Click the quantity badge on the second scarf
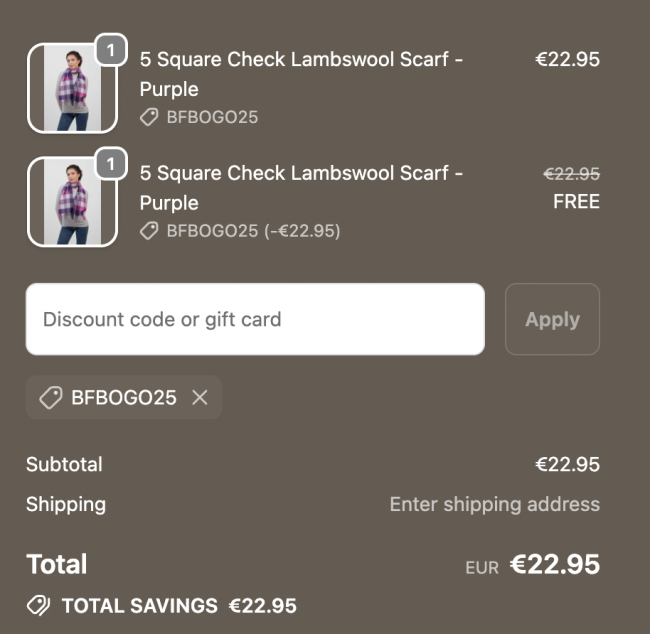The height and width of the screenshot is (634, 650). tap(110, 163)
